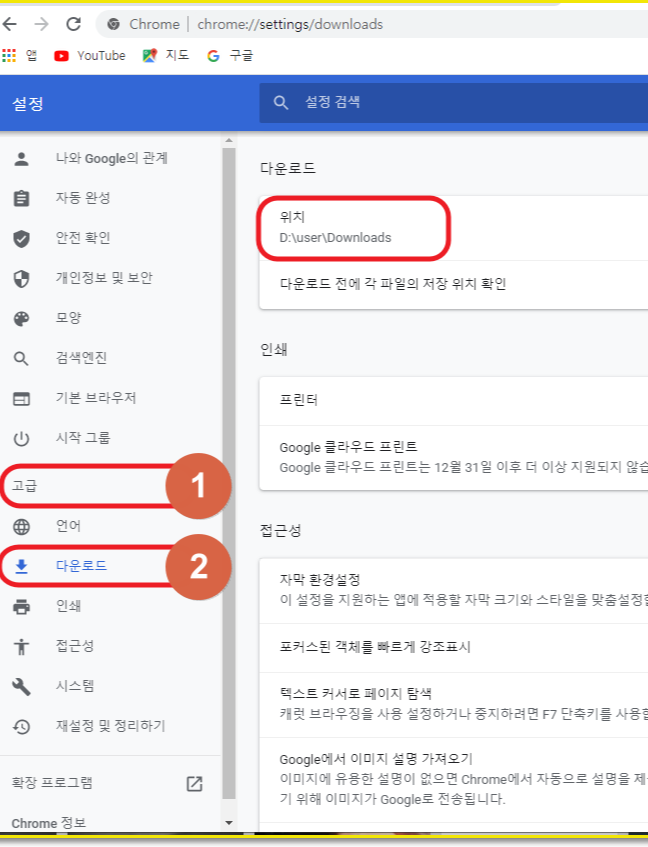Image resolution: width=648 pixels, height=847 pixels.
Task: Click the external link icon beside 확장 프로그램
Action: [x=194, y=783]
